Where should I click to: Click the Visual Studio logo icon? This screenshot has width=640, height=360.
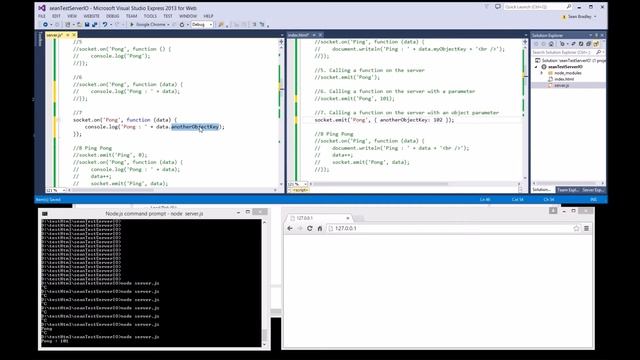(42, 8)
